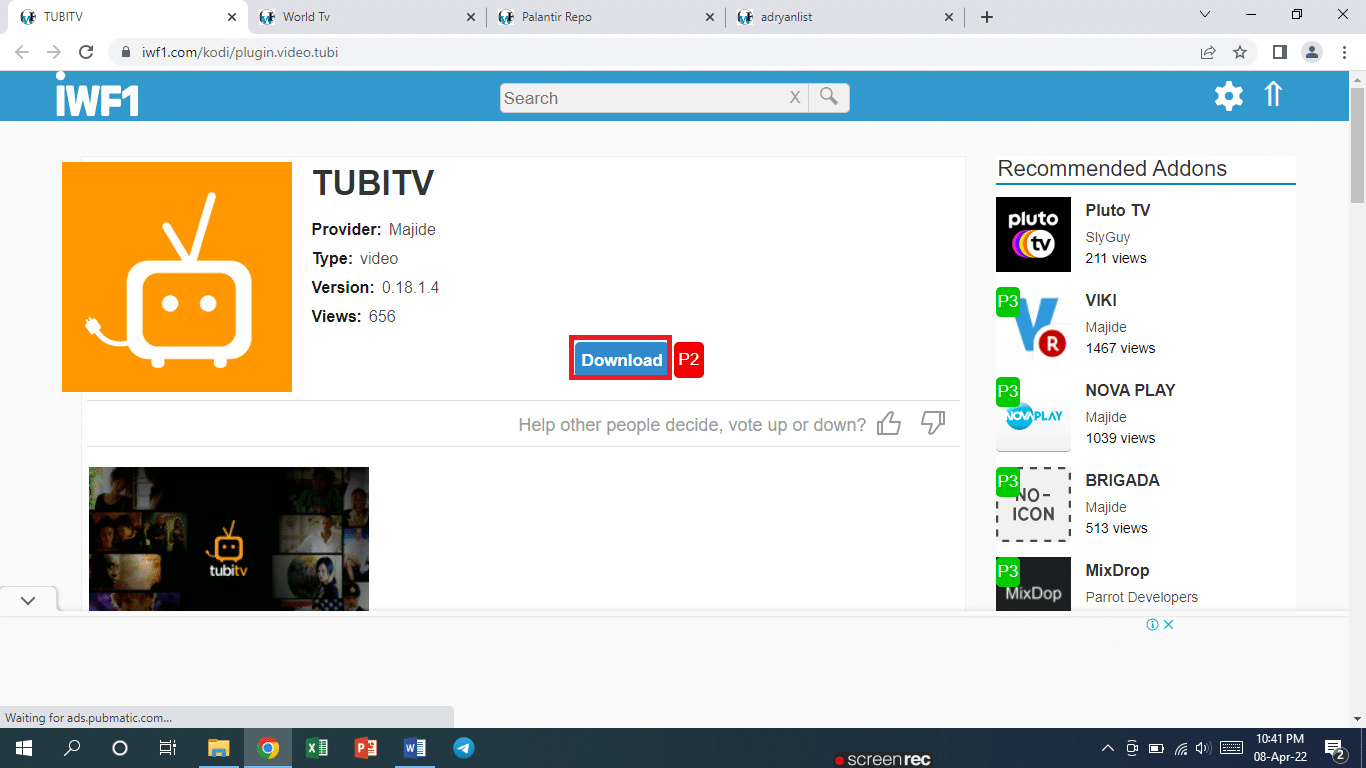Vote thumbs down for TubiTV
The width and height of the screenshot is (1366, 768).
click(933, 423)
